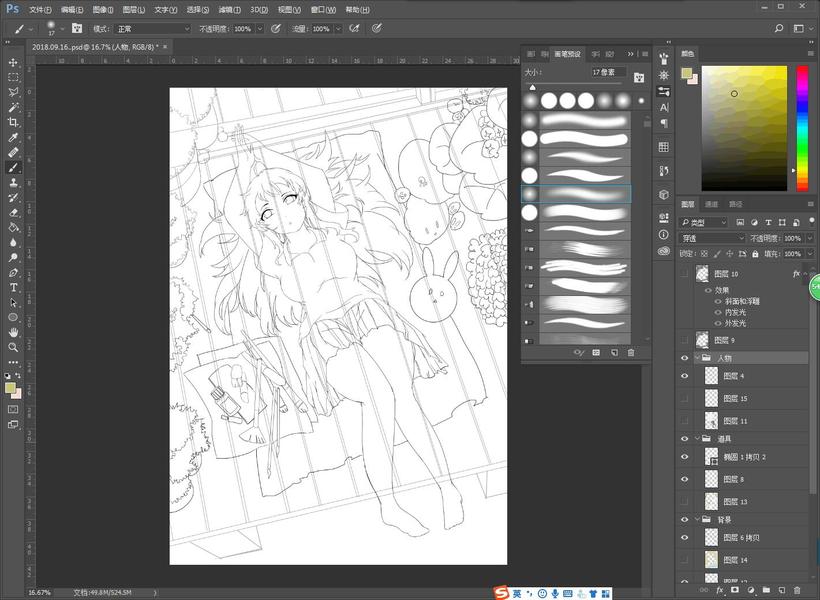
Task: Click the foreground color swatch in toolbox
Action: coord(10,388)
